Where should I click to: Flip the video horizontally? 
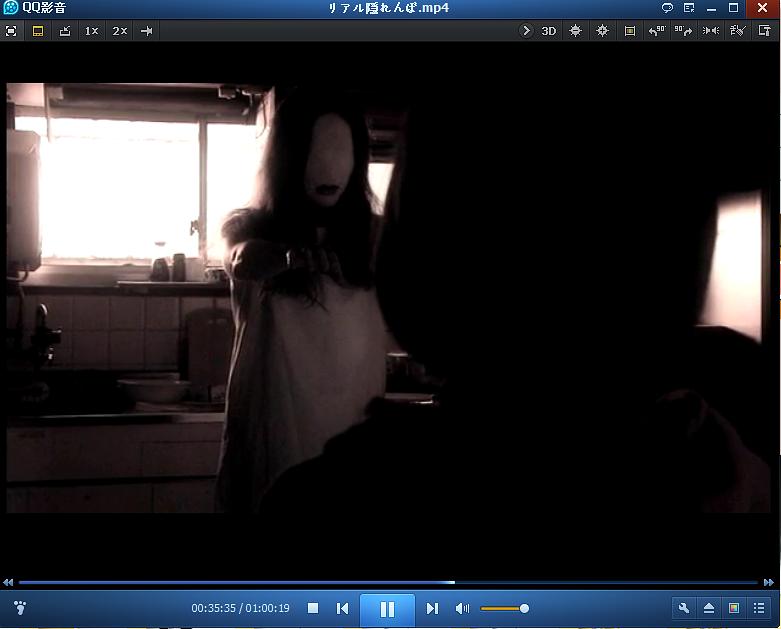(710, 31)
